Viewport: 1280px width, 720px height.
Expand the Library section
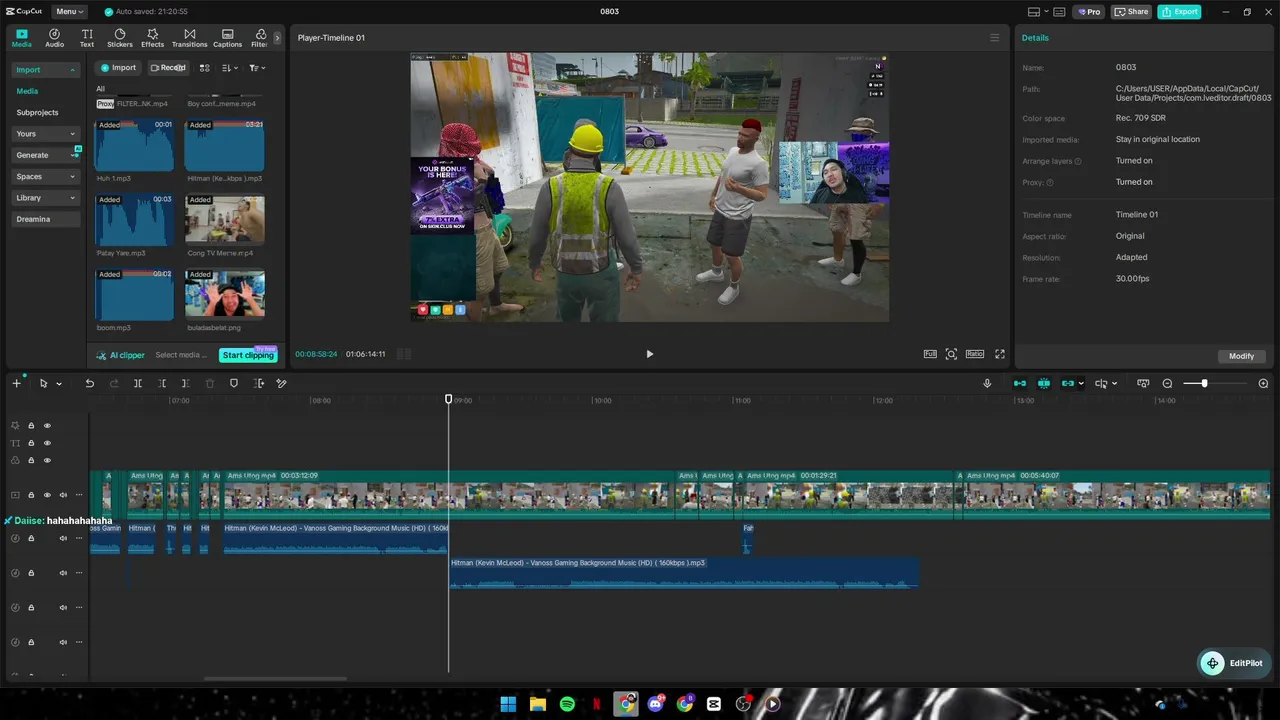coord(45,198)
